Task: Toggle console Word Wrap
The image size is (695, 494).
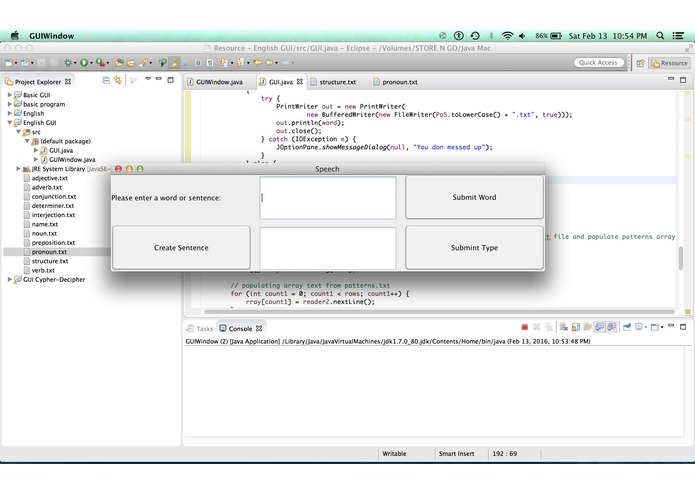Action: [587, 327]
